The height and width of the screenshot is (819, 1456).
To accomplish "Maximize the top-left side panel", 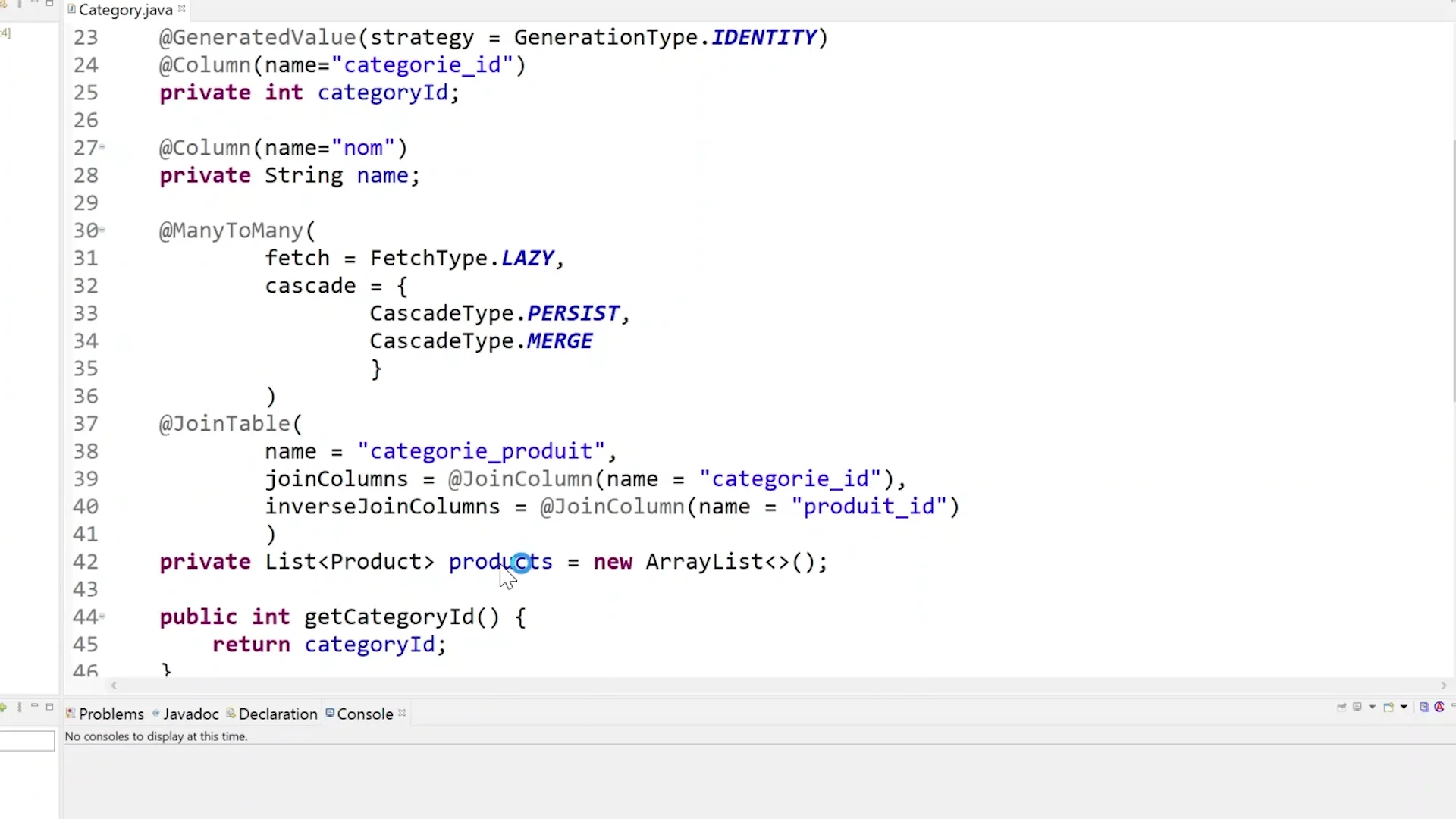I will point(50,4).
